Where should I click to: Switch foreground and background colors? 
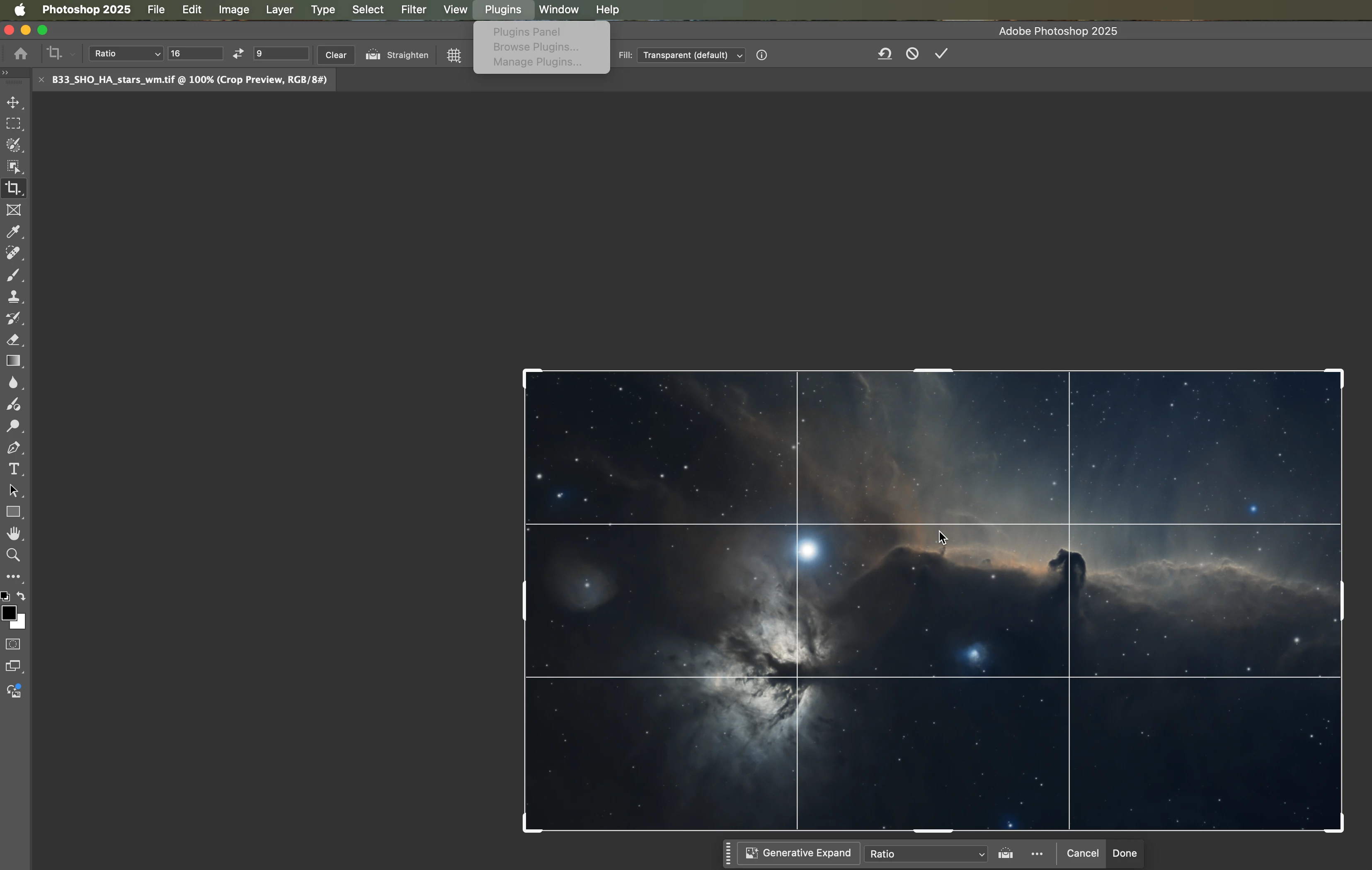[21, 596]
